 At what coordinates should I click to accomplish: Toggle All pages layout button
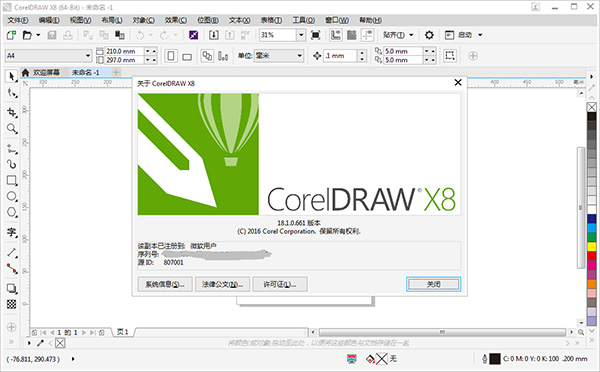pos(207,56)
